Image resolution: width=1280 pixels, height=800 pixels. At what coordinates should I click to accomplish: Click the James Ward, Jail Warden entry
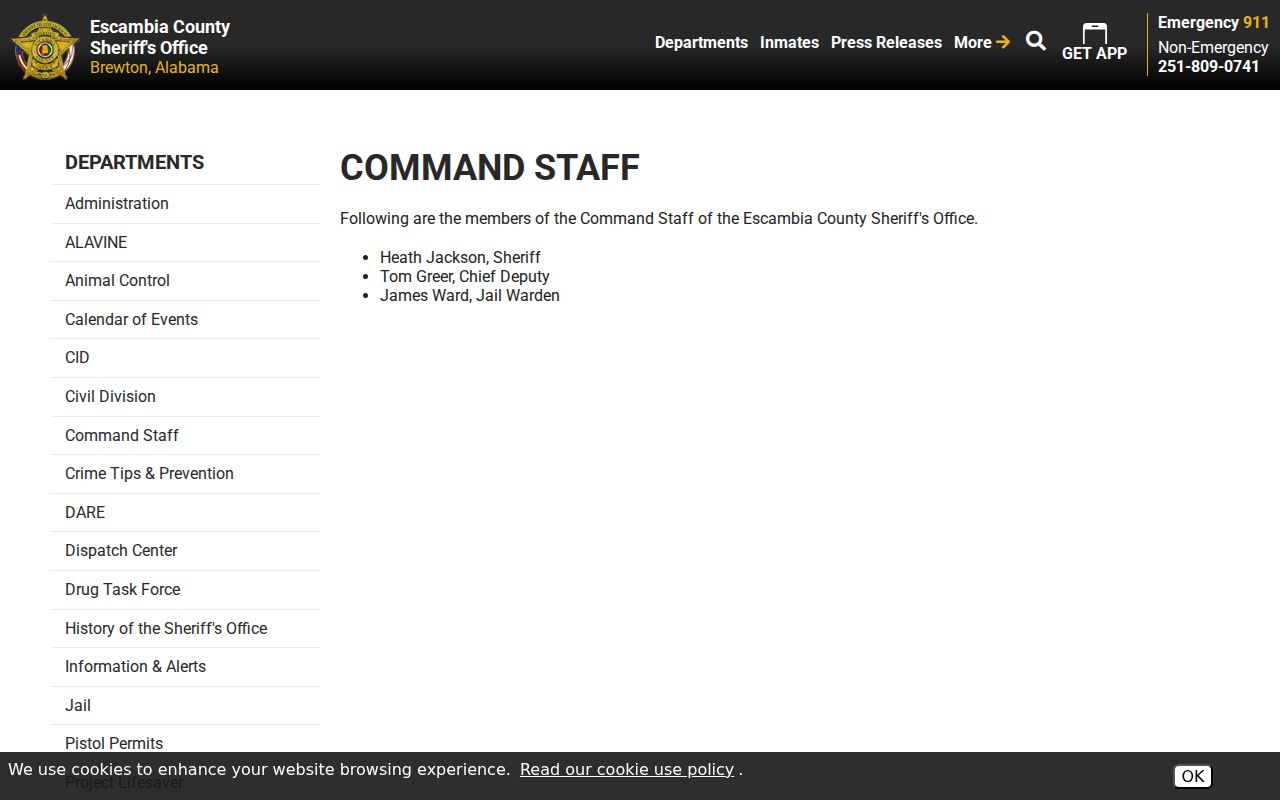coord(470,295)
